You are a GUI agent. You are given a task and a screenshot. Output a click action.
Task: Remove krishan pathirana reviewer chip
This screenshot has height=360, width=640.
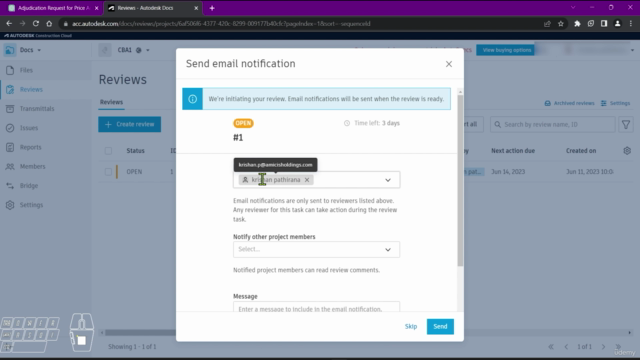click(307, 180)
